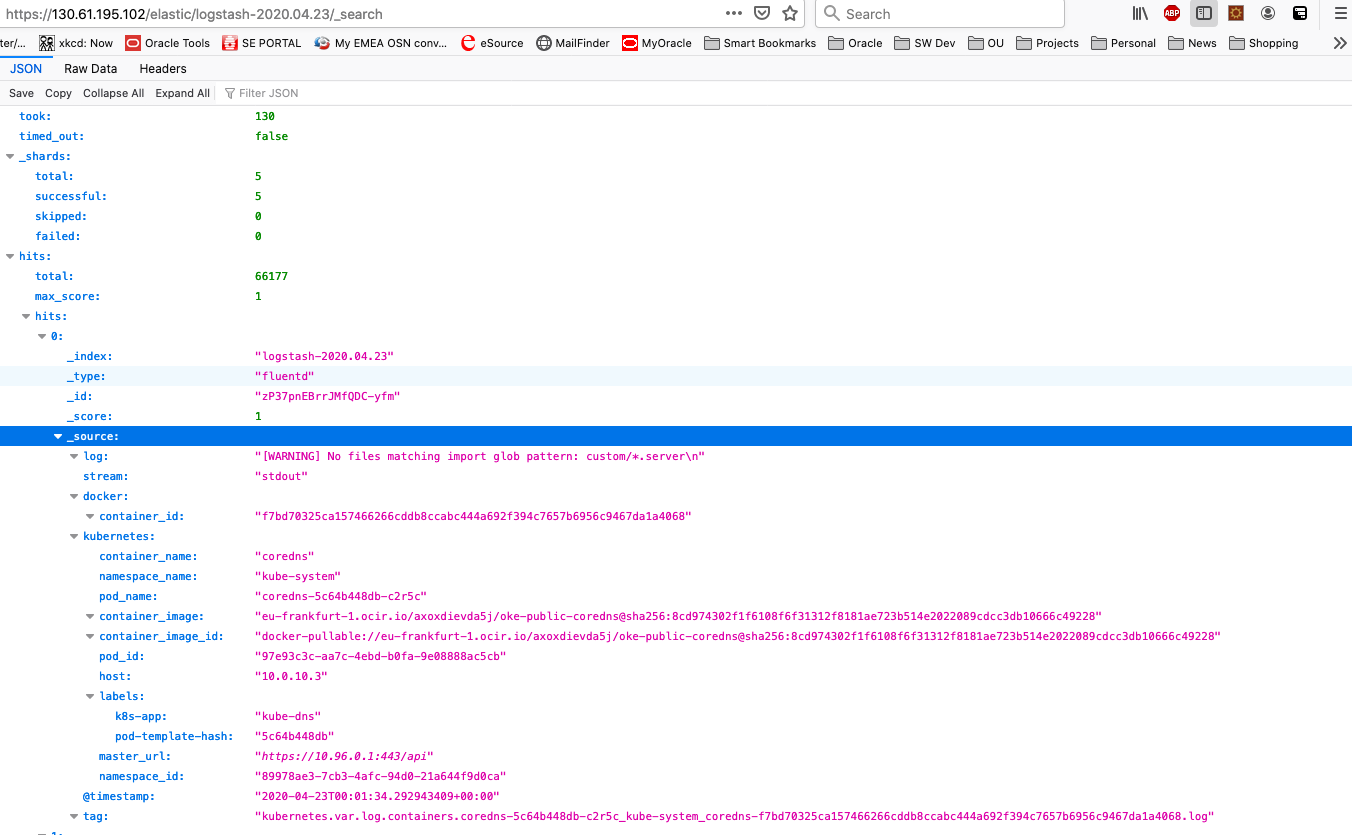Show more bookmarks chevron
Viewport: 1352px width, 835px height.
(x=1340, y=43)
